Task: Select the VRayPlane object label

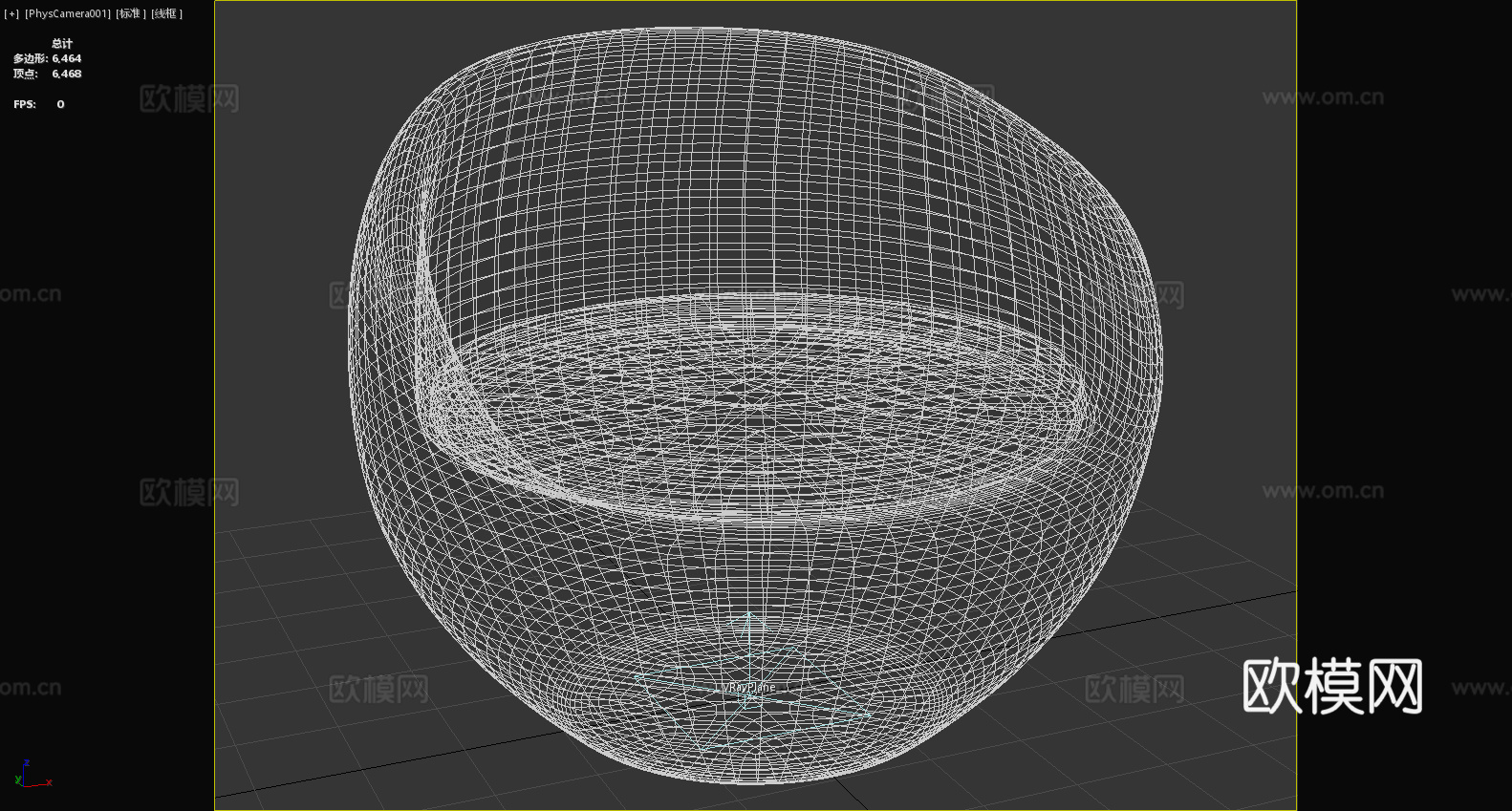Action: coord(748,687)
